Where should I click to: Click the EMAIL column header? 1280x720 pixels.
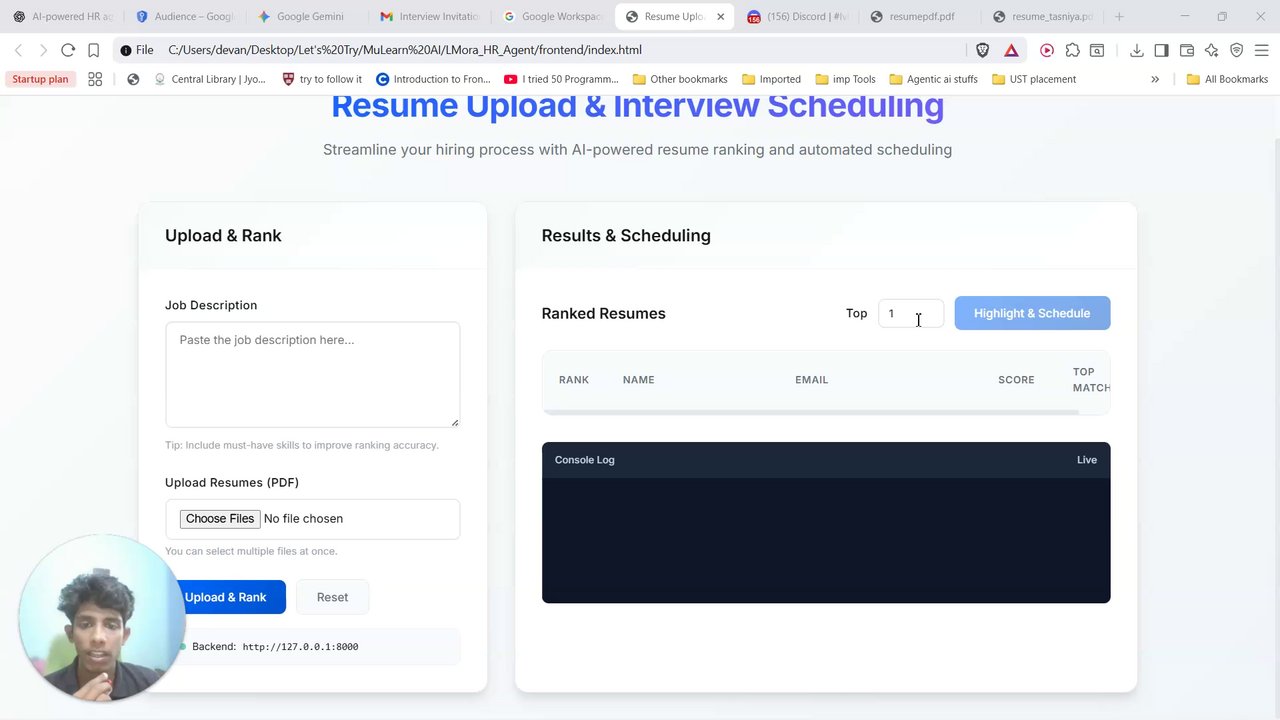click(812, 380)
